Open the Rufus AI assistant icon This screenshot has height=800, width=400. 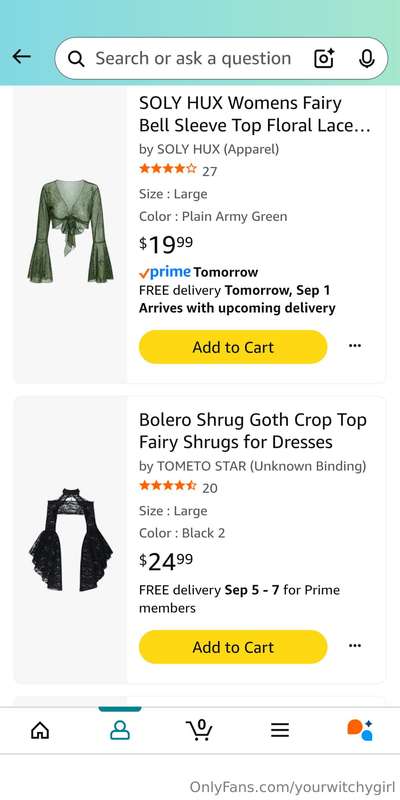pyautogui.click(x=360, y=730)
